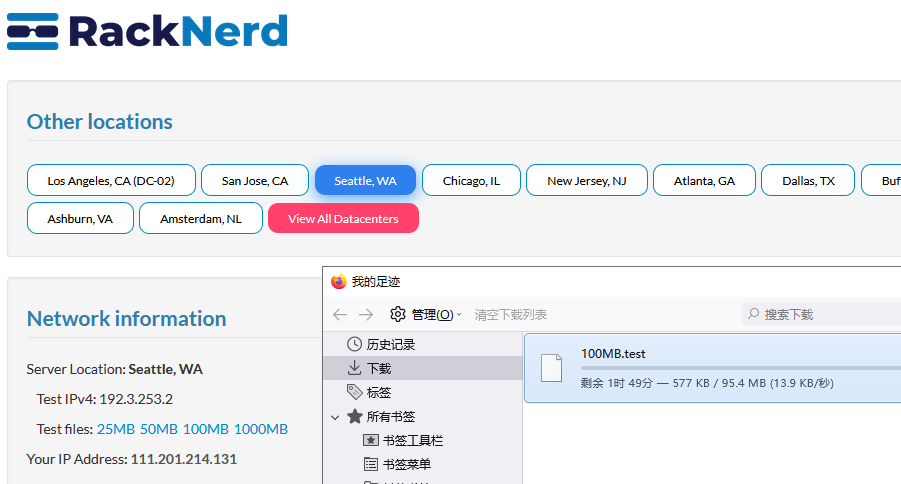Screen dimensions: 901x484
Task: Select 标签 in the sidebar
Action: pyautogui.click(x=423, y=392)
